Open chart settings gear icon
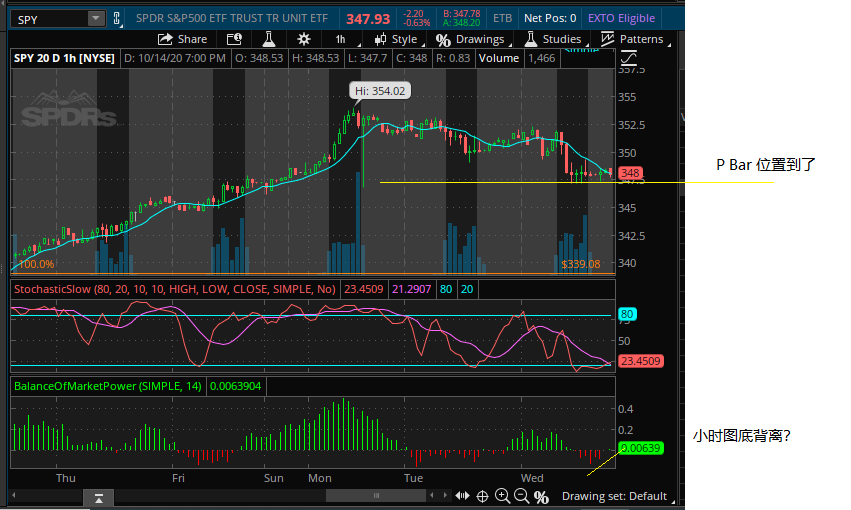Viewport: 851px width, 510px height. tap(304, 39)
